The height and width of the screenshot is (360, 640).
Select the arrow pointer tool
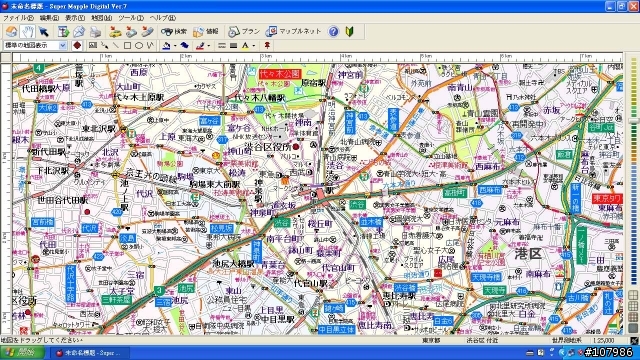[x=43, y=31]
